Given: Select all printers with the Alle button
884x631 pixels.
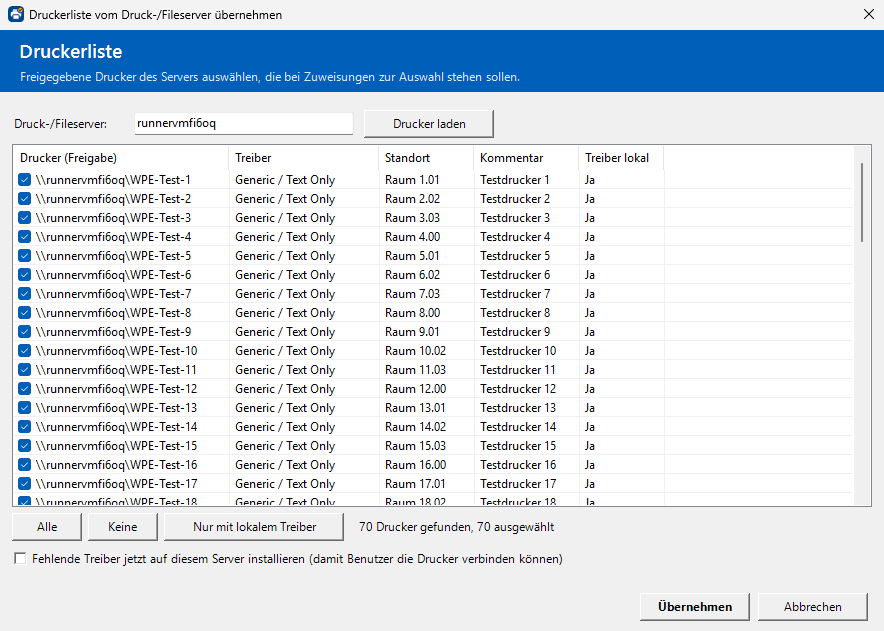Looking at the screenshot, I should pyautogui.click(x=47, y=527).
